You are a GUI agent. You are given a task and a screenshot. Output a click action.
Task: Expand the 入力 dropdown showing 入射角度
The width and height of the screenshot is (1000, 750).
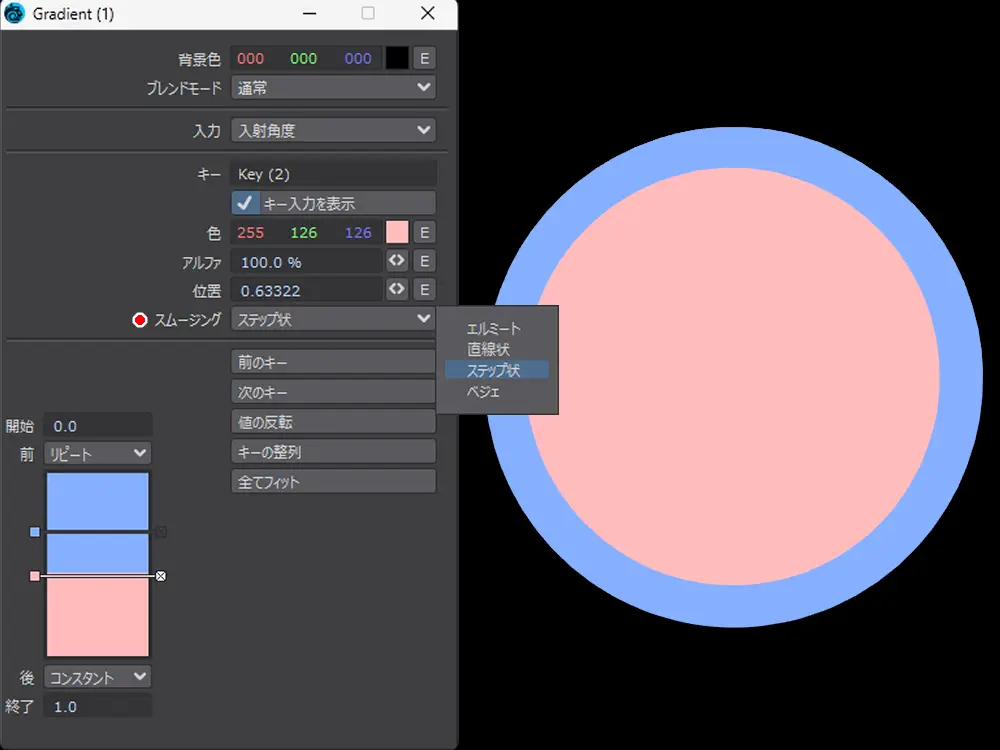(333, 130)
